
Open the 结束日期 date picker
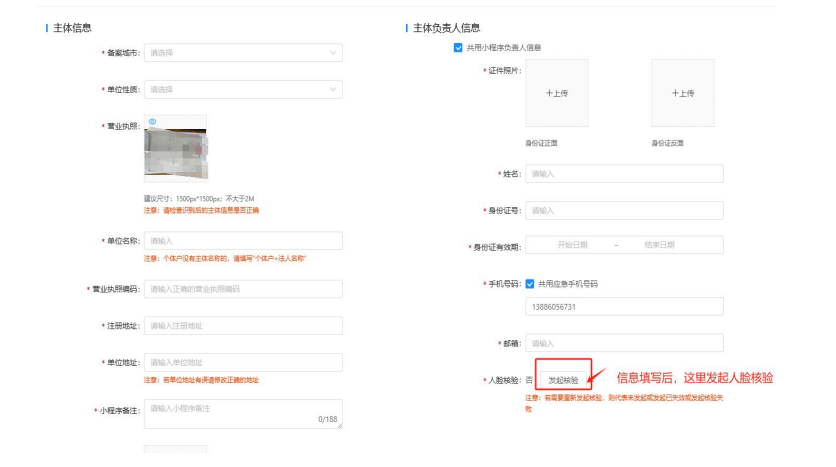pyautogui.click(x=659, y=245)
